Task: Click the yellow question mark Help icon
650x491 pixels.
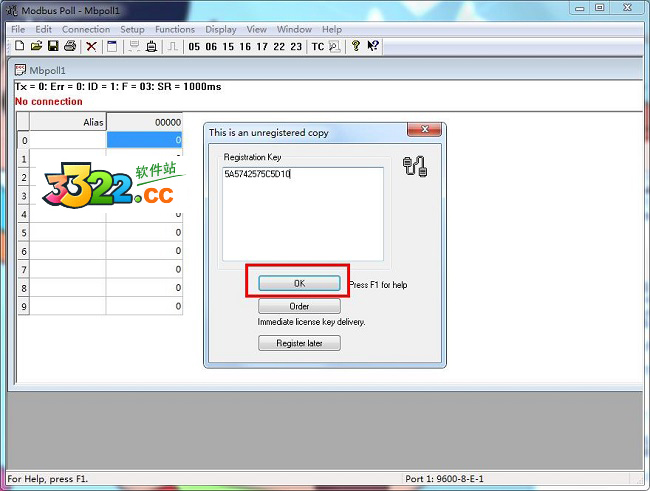Action: pyautogui.click(x=355, y=46)
